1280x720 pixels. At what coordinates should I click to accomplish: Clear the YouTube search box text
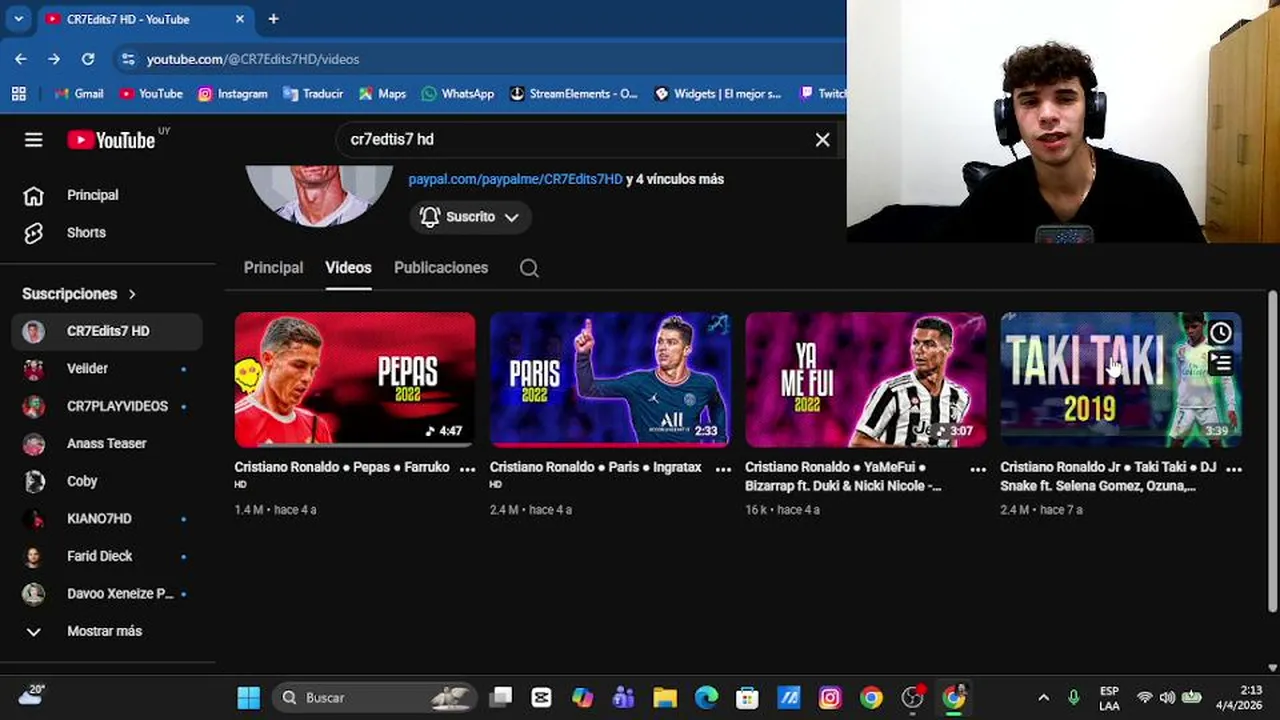822,140
